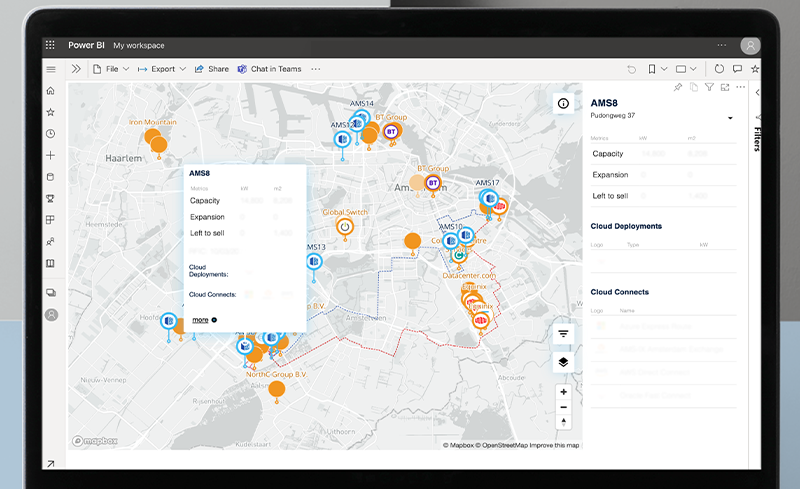
Task: Click the focus mode icon
Action: coord(725,87)
